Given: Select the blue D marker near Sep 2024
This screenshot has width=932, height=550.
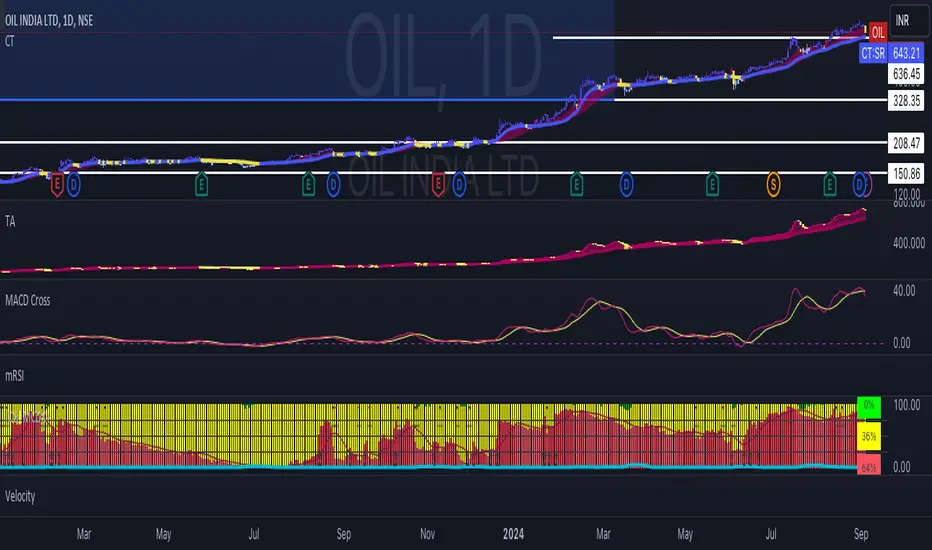Looking at the screenshot, I should (x=859, y=185).
